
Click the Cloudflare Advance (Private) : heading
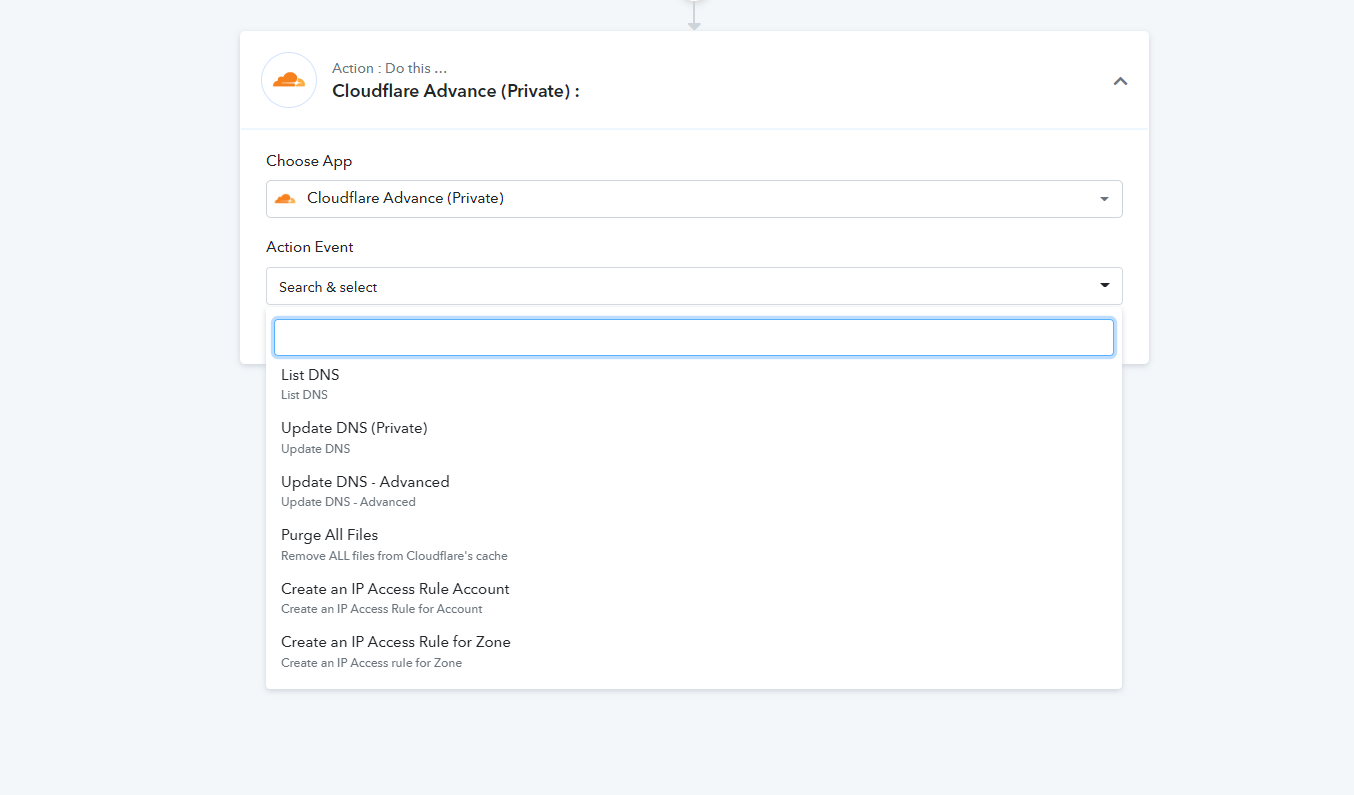456,91
